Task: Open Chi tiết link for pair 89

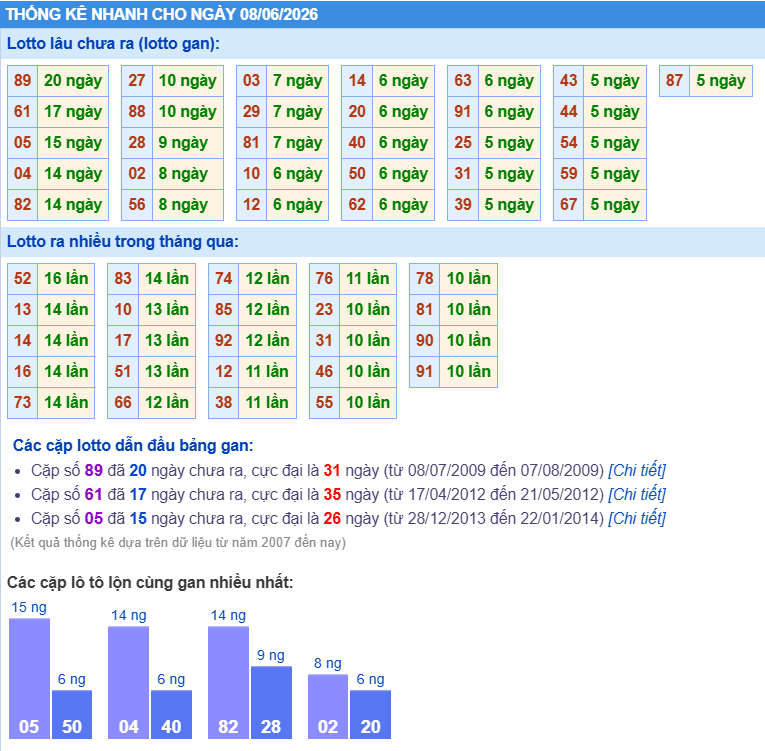Action: point(637,470)
